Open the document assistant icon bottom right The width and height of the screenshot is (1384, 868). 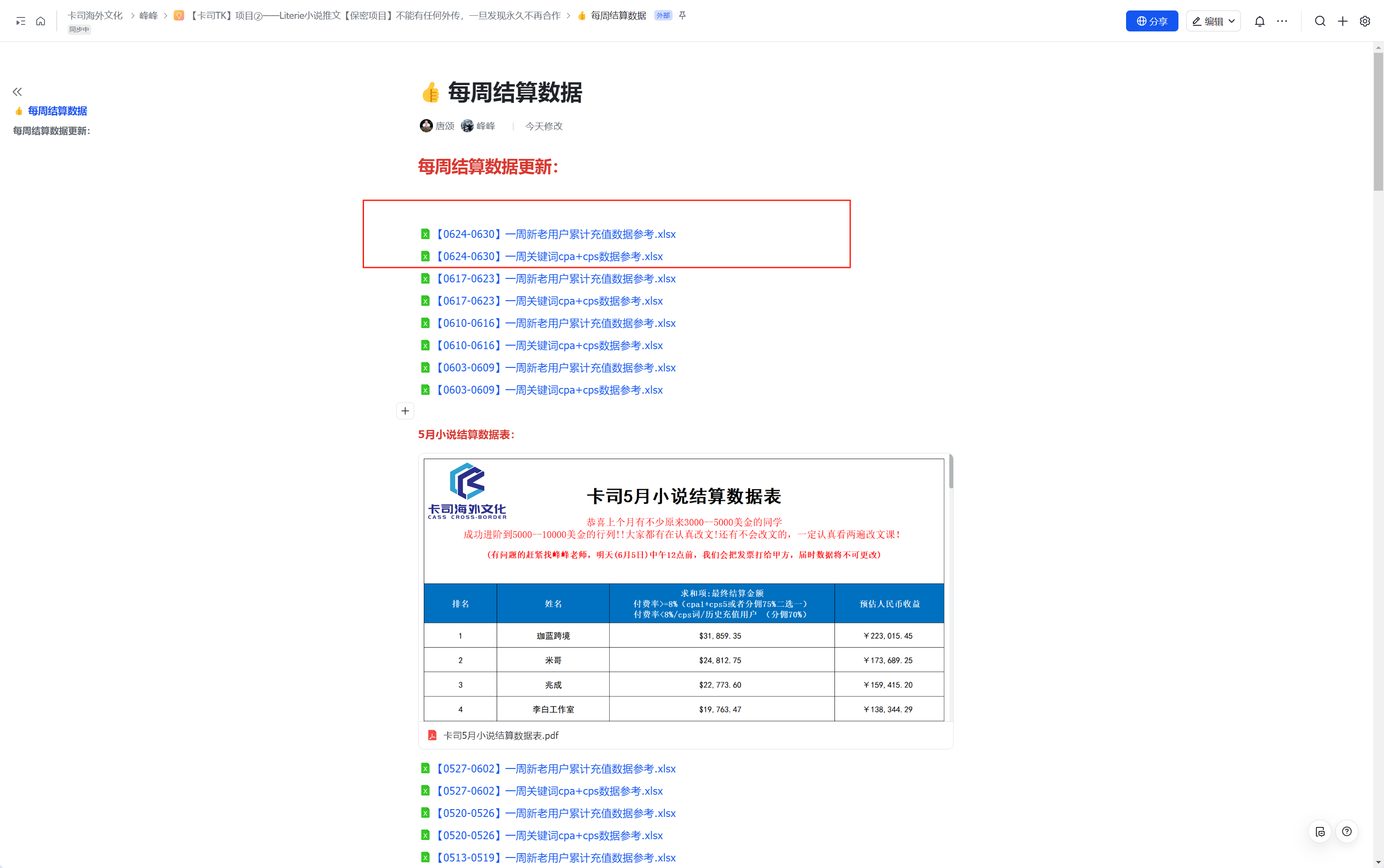coord(1320,831)
